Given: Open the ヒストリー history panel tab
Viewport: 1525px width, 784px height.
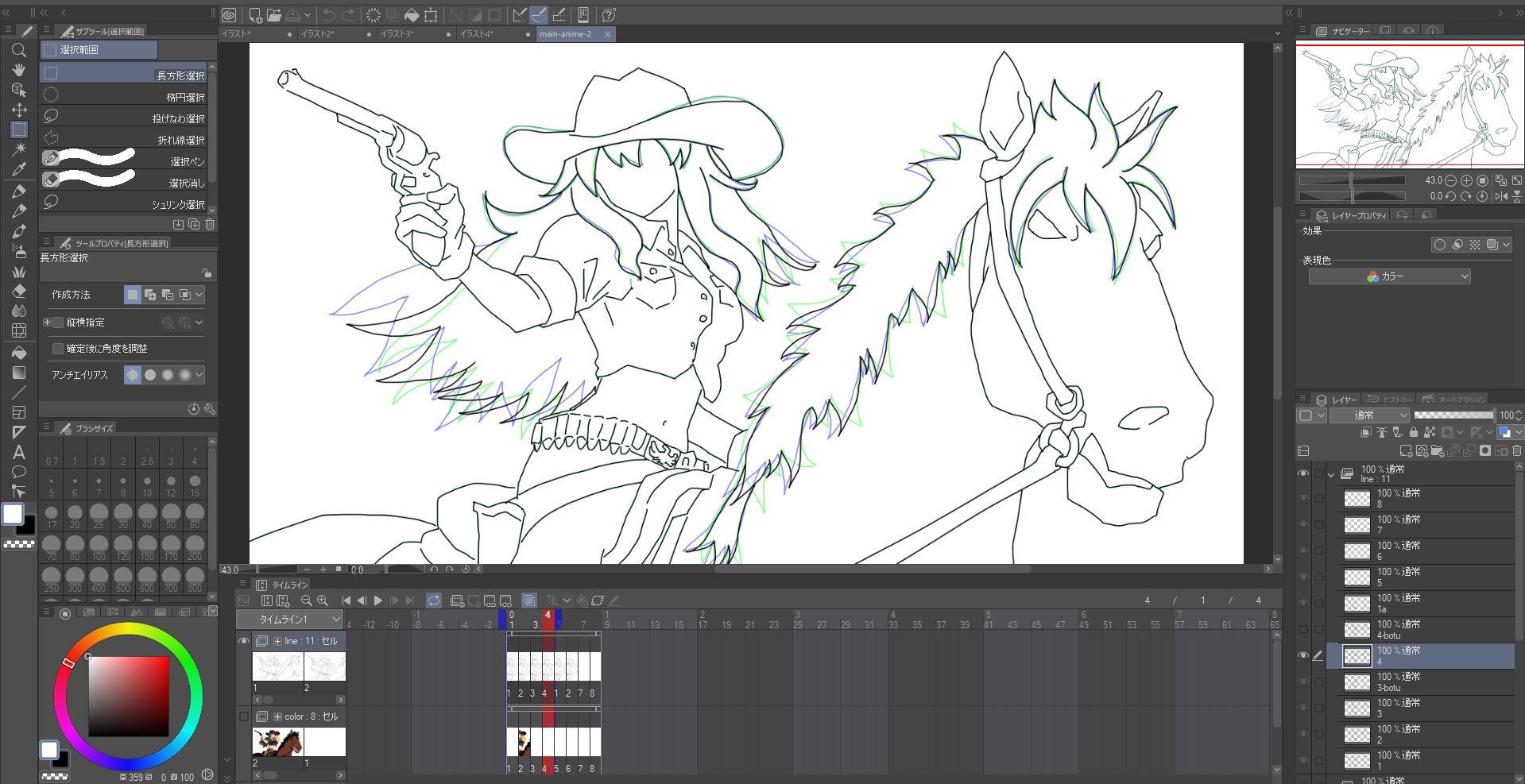Looking at the screenshot, I should coord(1391,400).
